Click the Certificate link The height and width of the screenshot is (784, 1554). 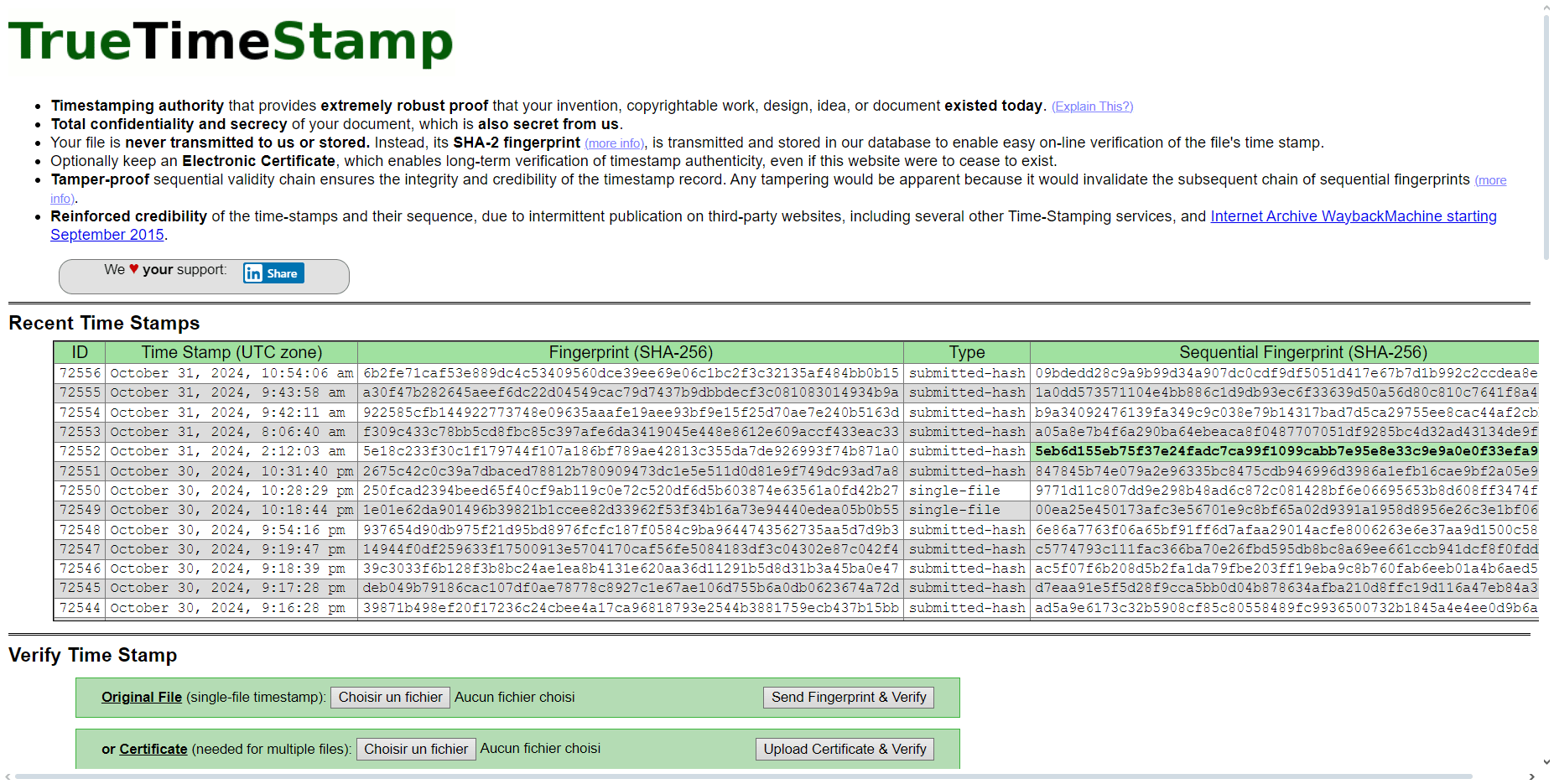coord(153,749)
